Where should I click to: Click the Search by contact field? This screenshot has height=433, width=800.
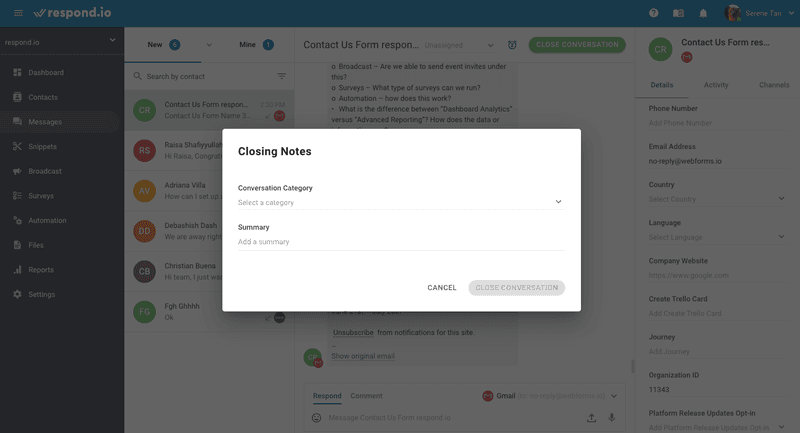coord(209,77)
